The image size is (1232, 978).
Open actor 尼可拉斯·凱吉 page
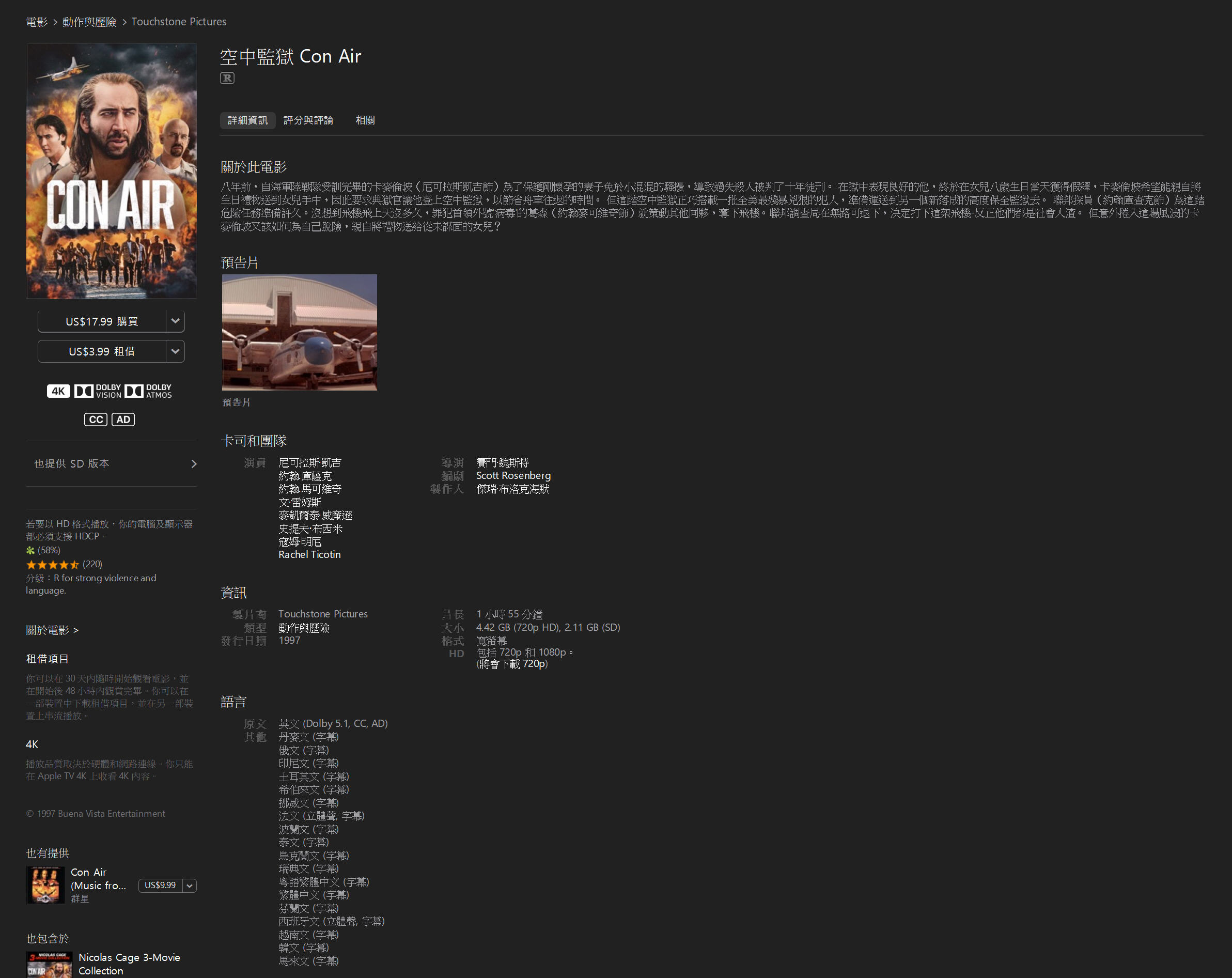click(310, 463)
